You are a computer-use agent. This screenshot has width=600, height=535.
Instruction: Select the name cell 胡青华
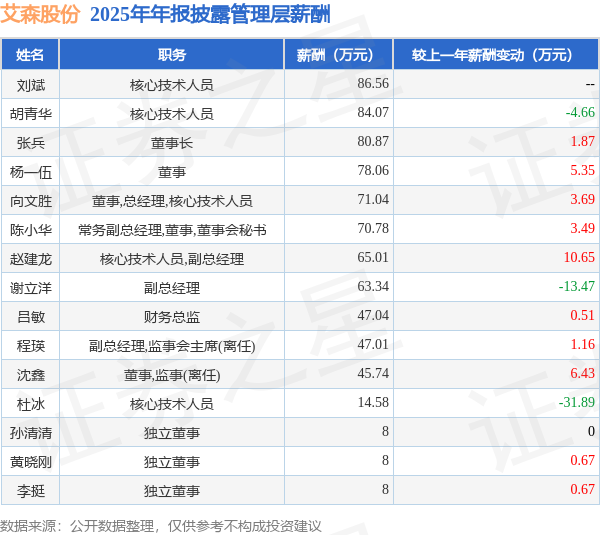[31, 114]
